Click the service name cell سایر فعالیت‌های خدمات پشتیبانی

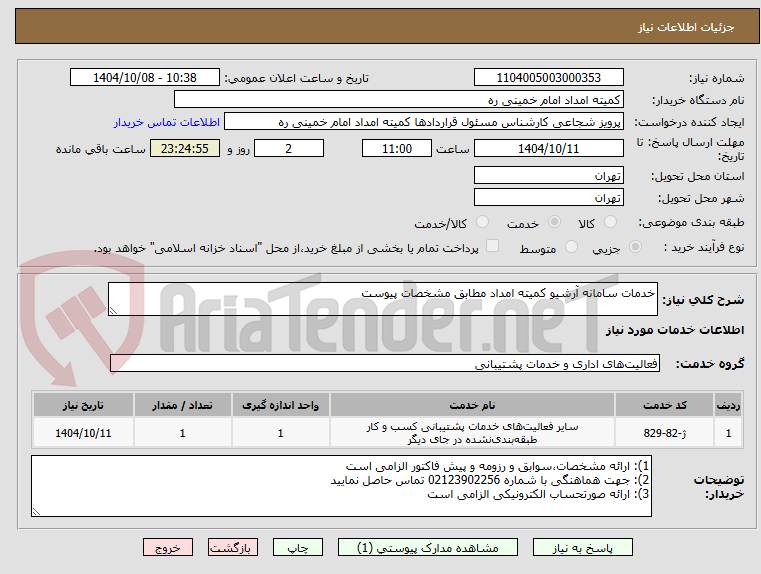(472, 433)
